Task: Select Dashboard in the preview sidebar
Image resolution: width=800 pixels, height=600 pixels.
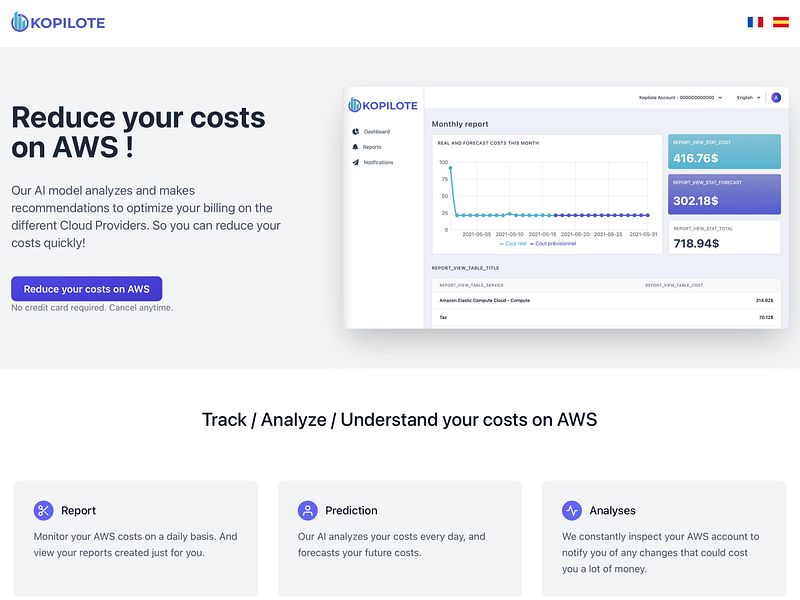Action: point(371,132)
